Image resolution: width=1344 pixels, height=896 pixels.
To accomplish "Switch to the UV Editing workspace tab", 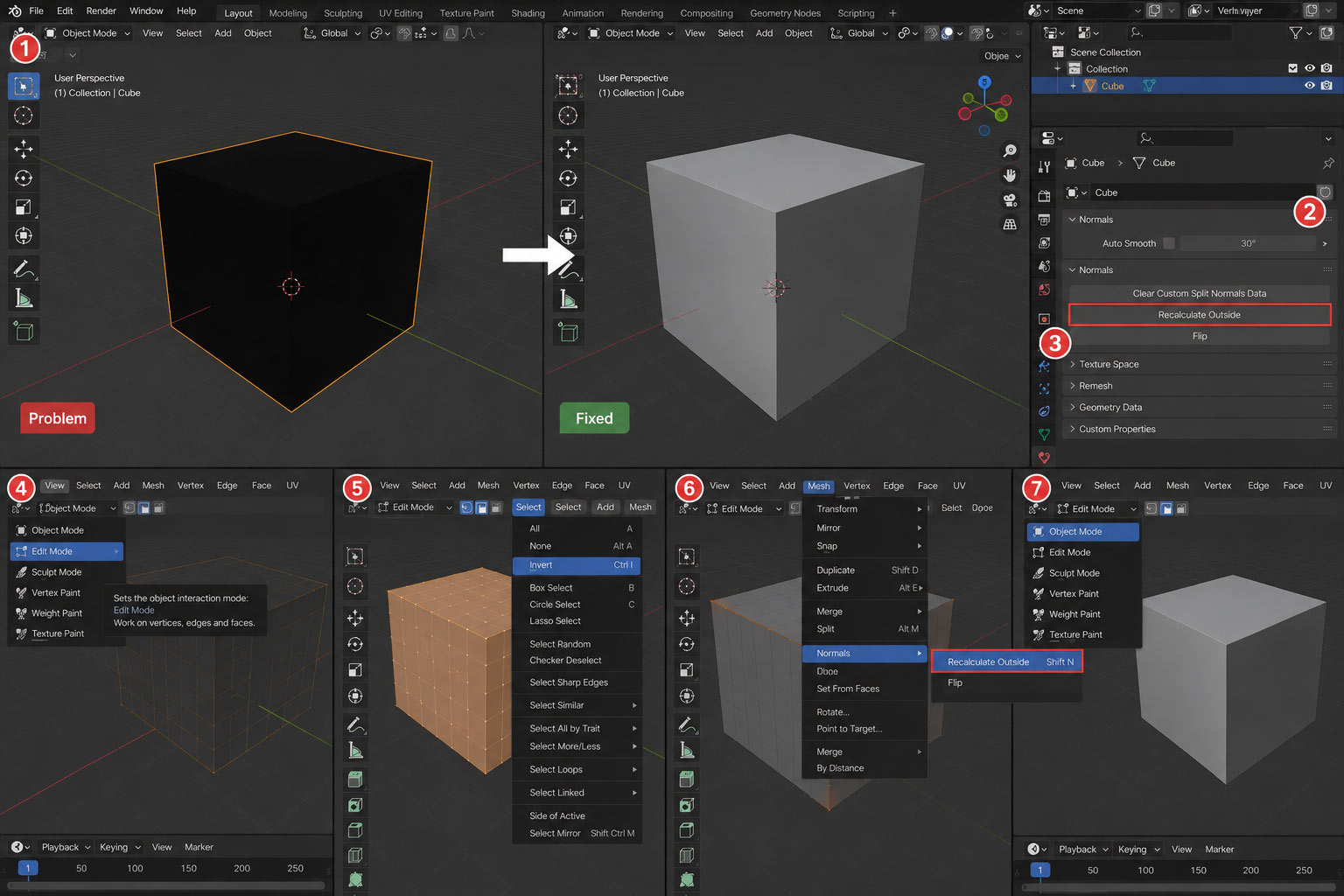I will pos(401,13).
